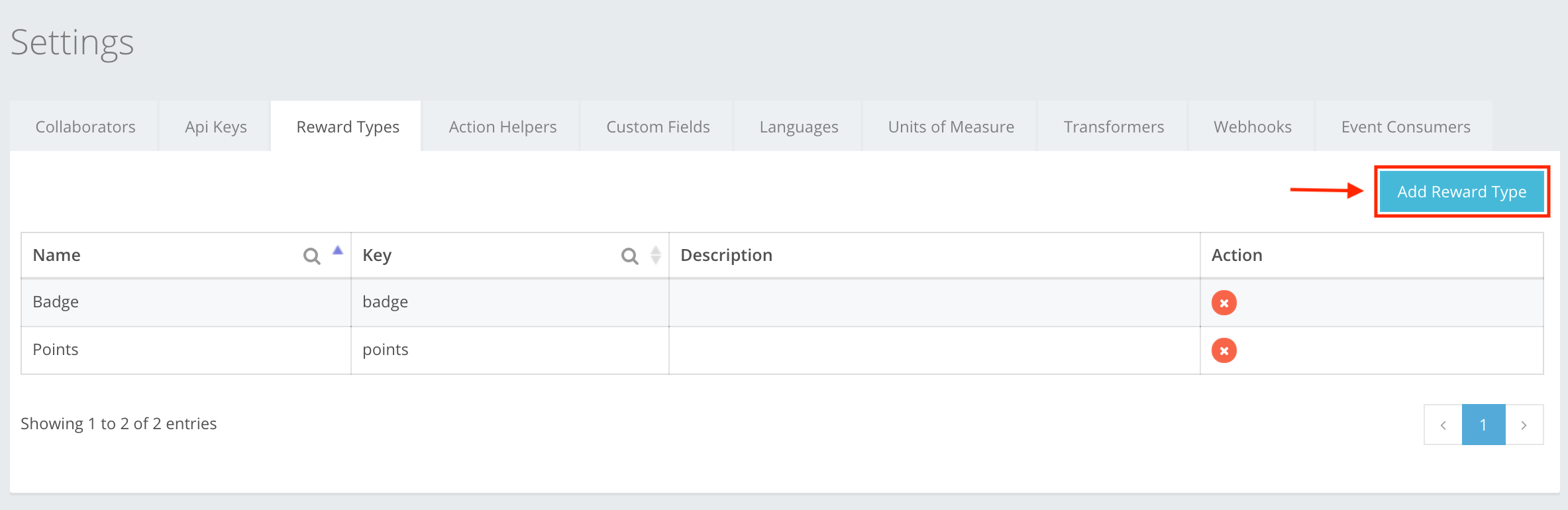Open the Units of Measure tab
This screenshot has height=510, width=1568.
tap(951, 127)
